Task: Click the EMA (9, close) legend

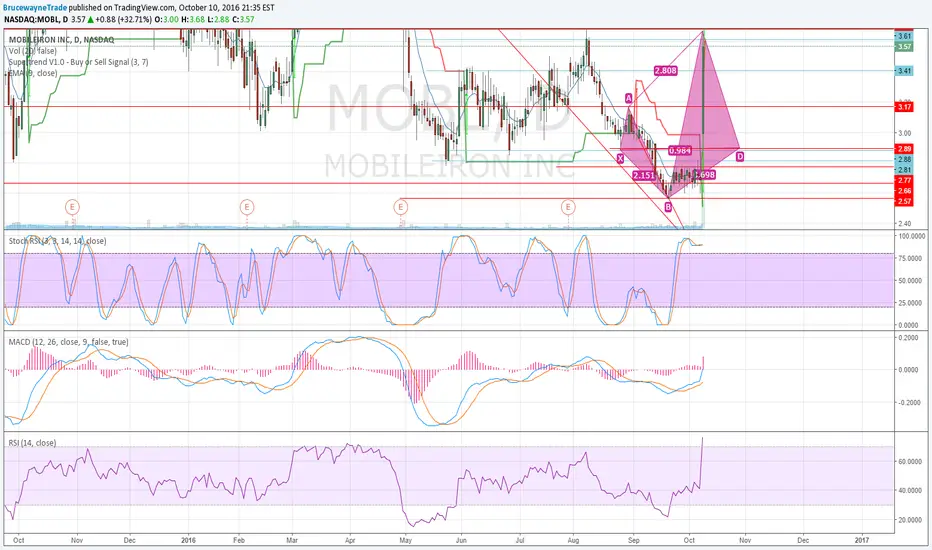Action: [33, 74]
